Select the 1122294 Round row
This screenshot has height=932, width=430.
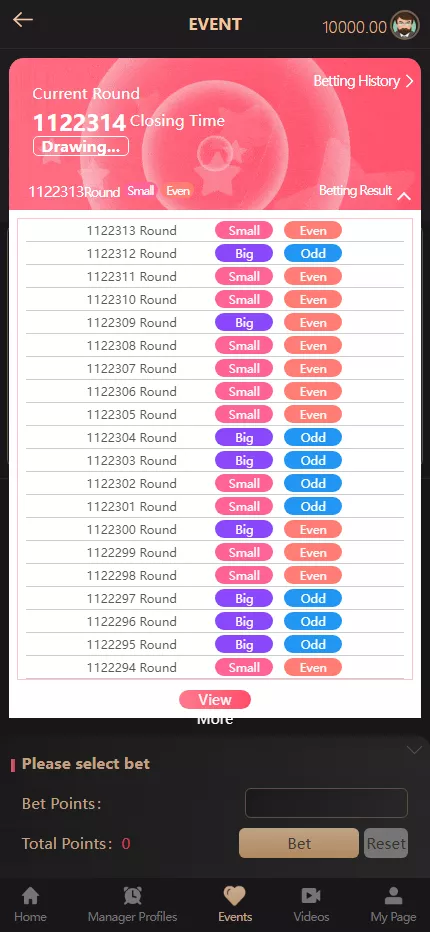click(x=215, y=667)
